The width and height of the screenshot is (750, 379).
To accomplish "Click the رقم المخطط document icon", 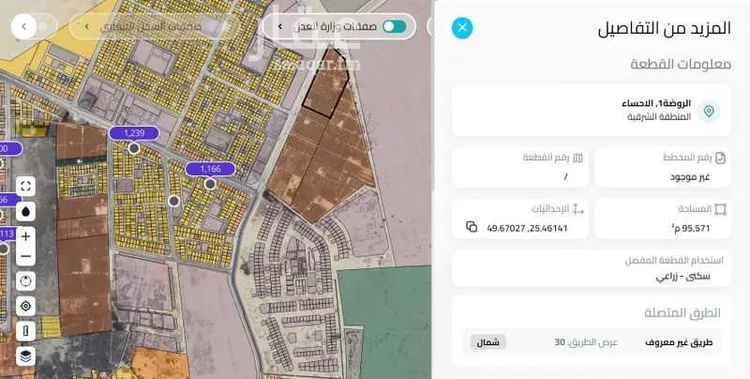I will pos(720,158).
